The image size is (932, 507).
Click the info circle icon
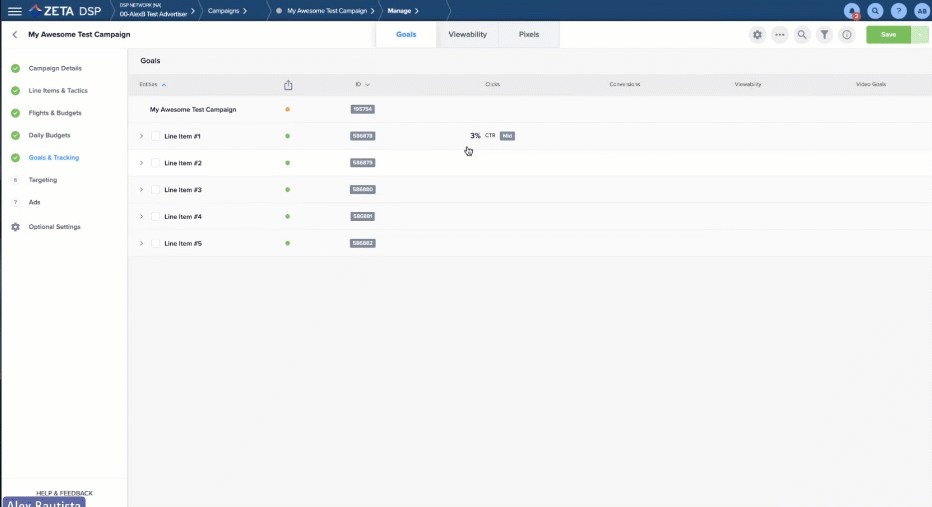pos(846,35)
